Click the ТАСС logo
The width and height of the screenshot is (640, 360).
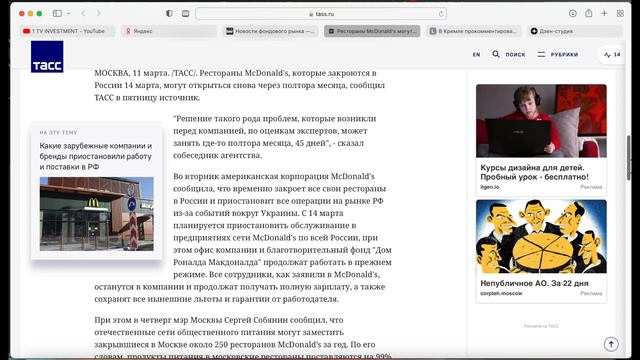tap(47, 57)
